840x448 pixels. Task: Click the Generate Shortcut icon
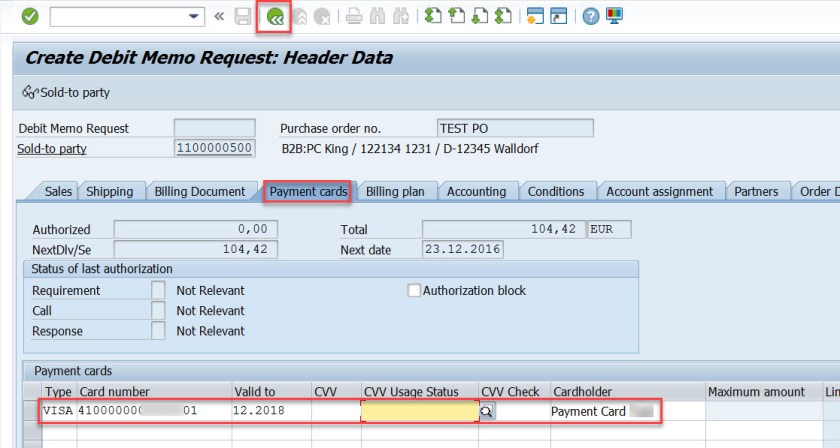[559, 16]
